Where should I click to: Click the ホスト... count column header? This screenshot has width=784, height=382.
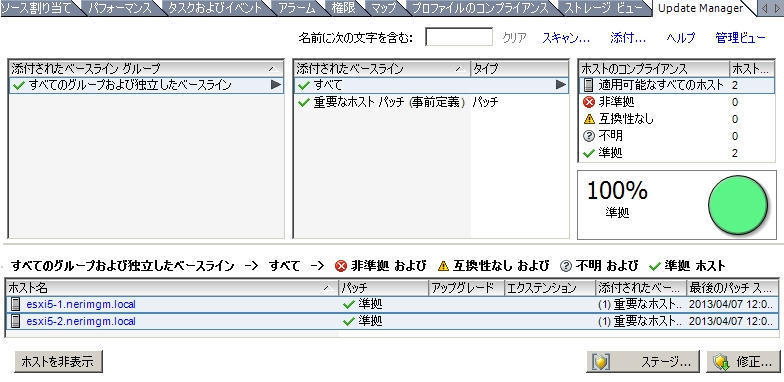point(752,68)
